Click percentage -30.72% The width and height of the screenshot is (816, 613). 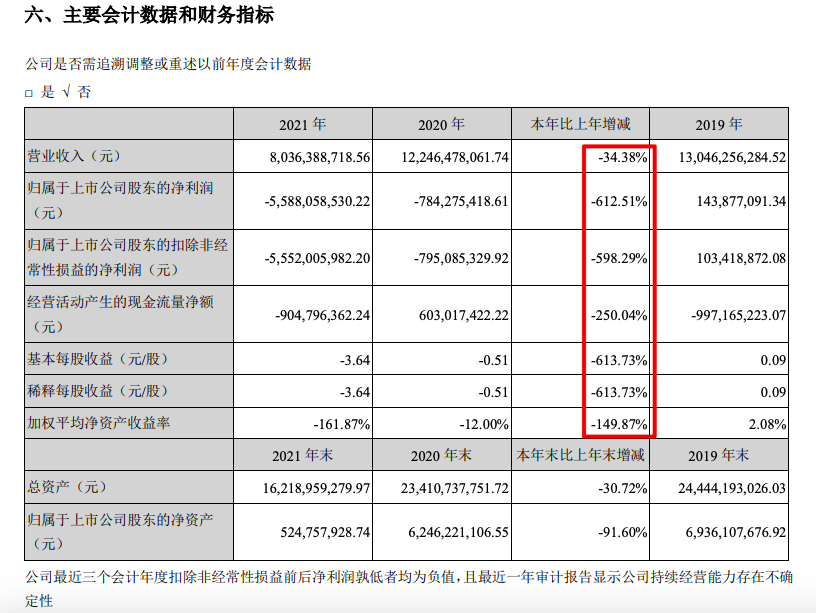[x=623, y=488]
